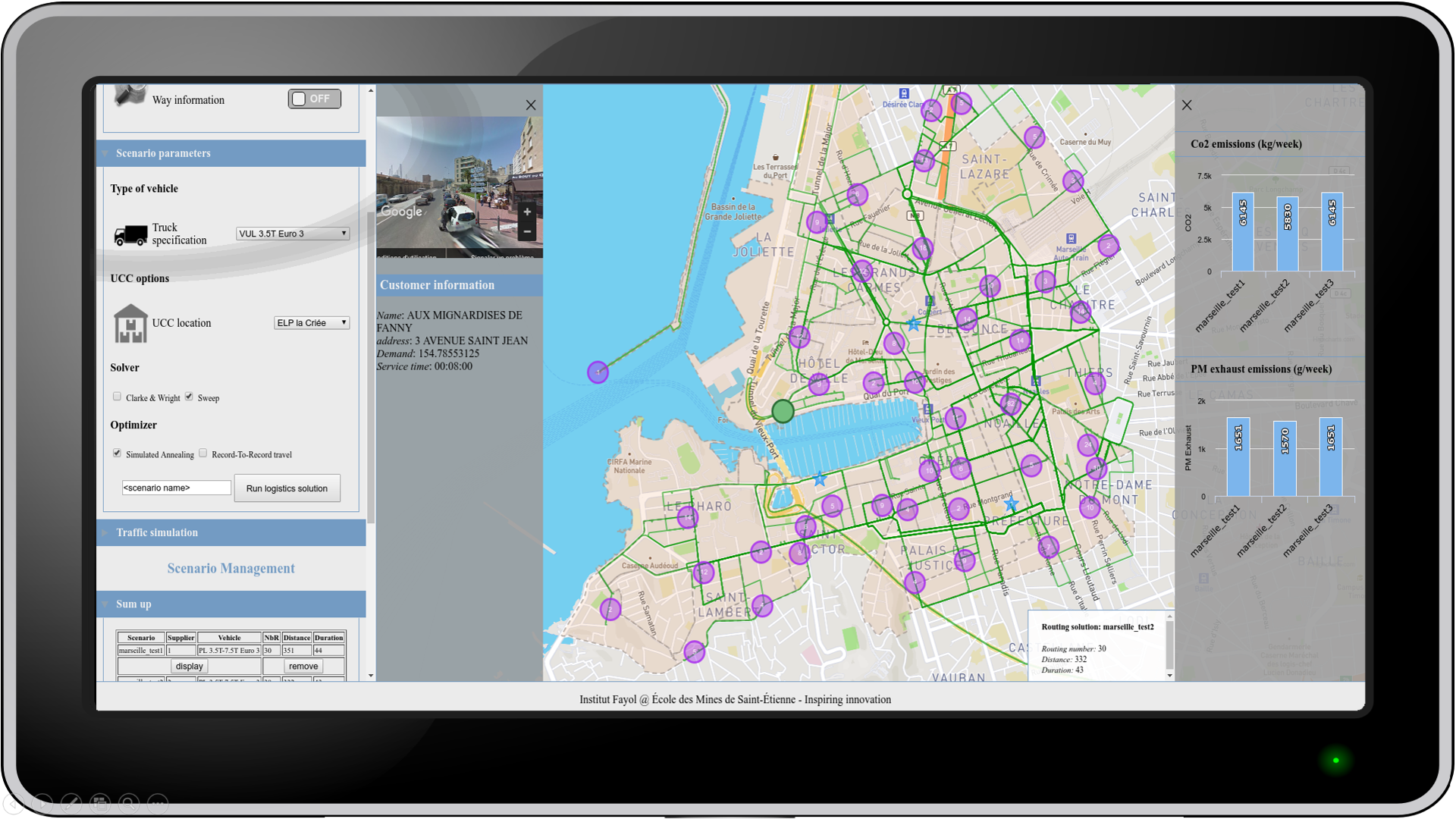The image size is (1456, 819).
Task: Click the truck specification icon
Action: (x=130, y=235)
